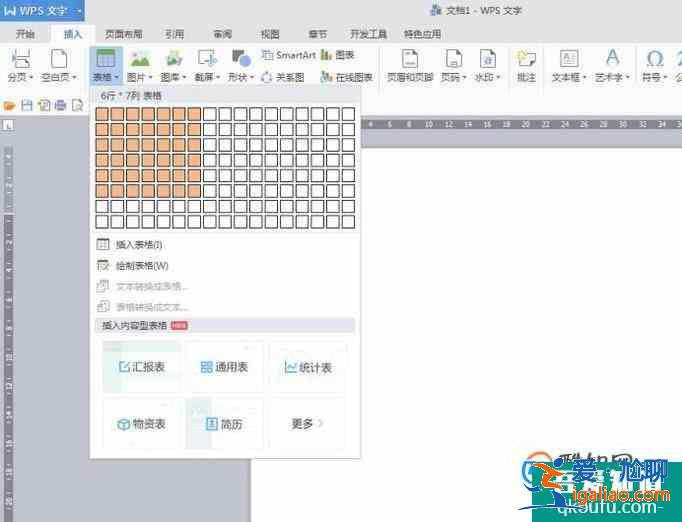Insert a blank page with 空白页 icon
The width and height of the screenshot is (682, 522).
point(59,59)
